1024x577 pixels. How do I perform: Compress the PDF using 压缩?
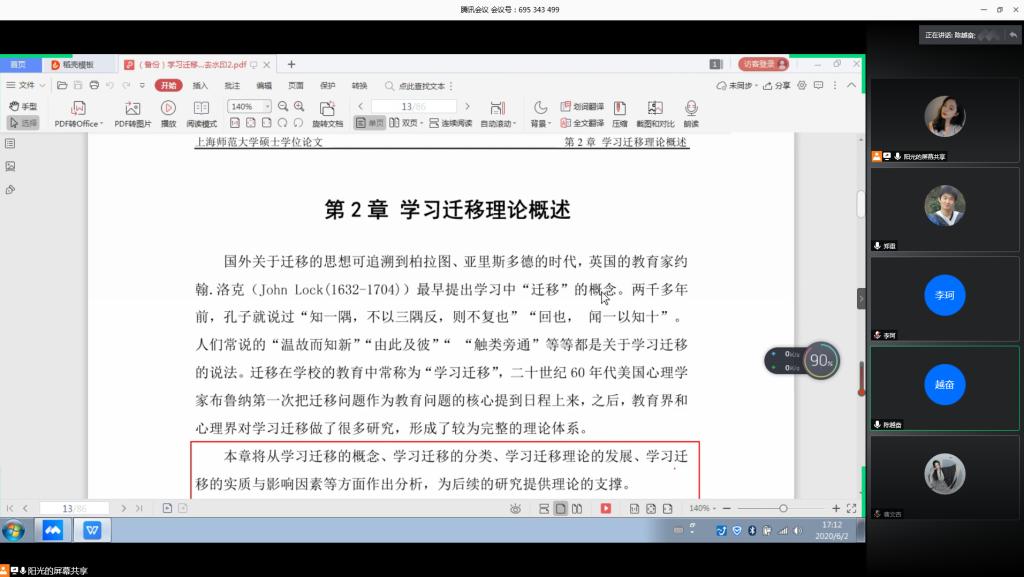(x=619, y=113)
